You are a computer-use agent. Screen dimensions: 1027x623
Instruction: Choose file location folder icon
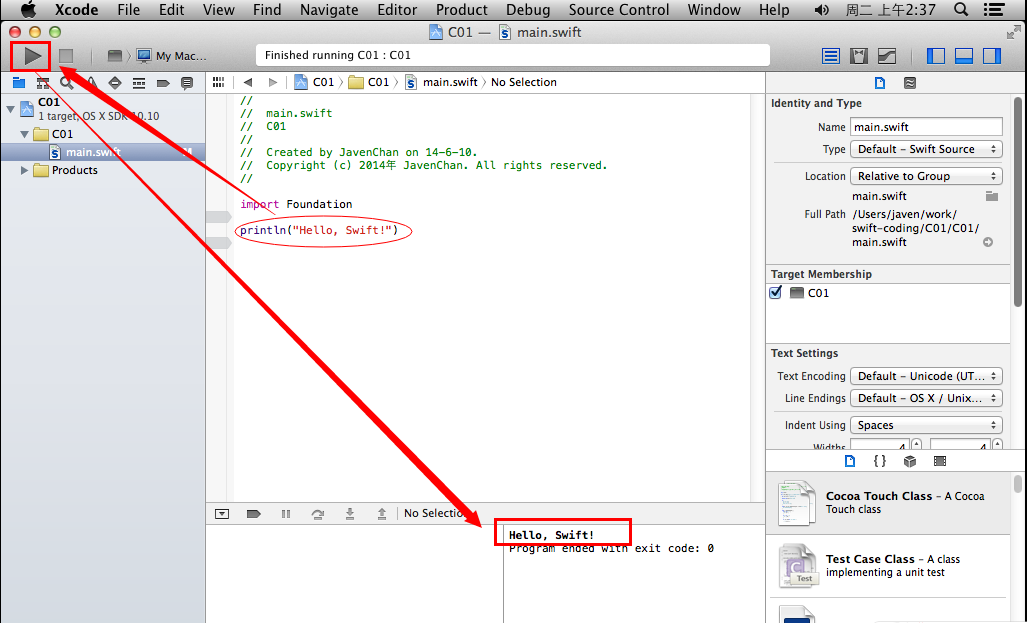(992, 196)
